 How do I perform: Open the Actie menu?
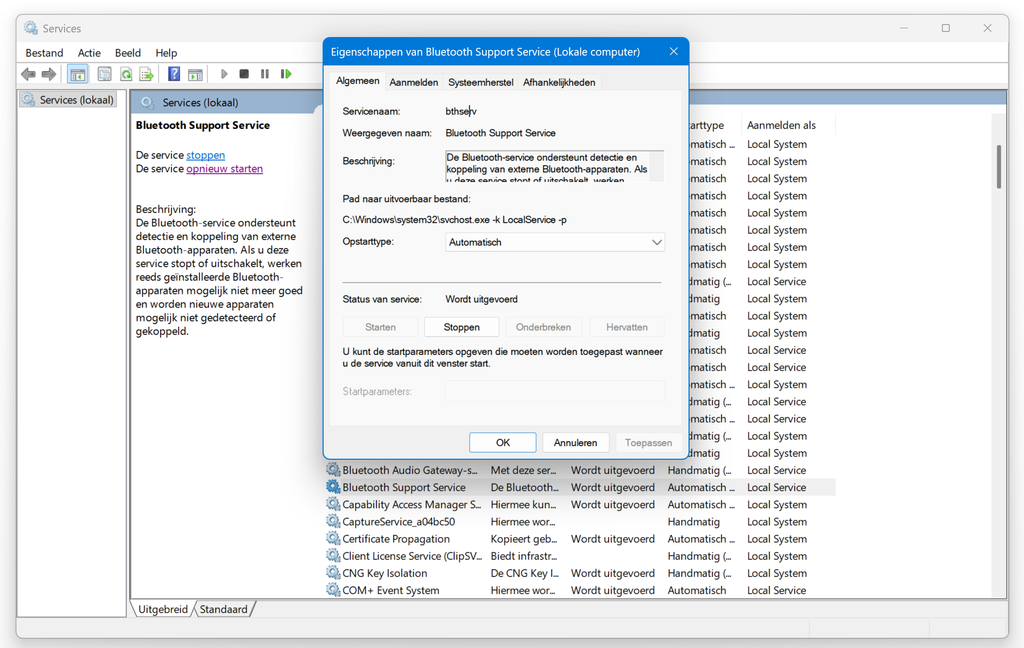89,53
